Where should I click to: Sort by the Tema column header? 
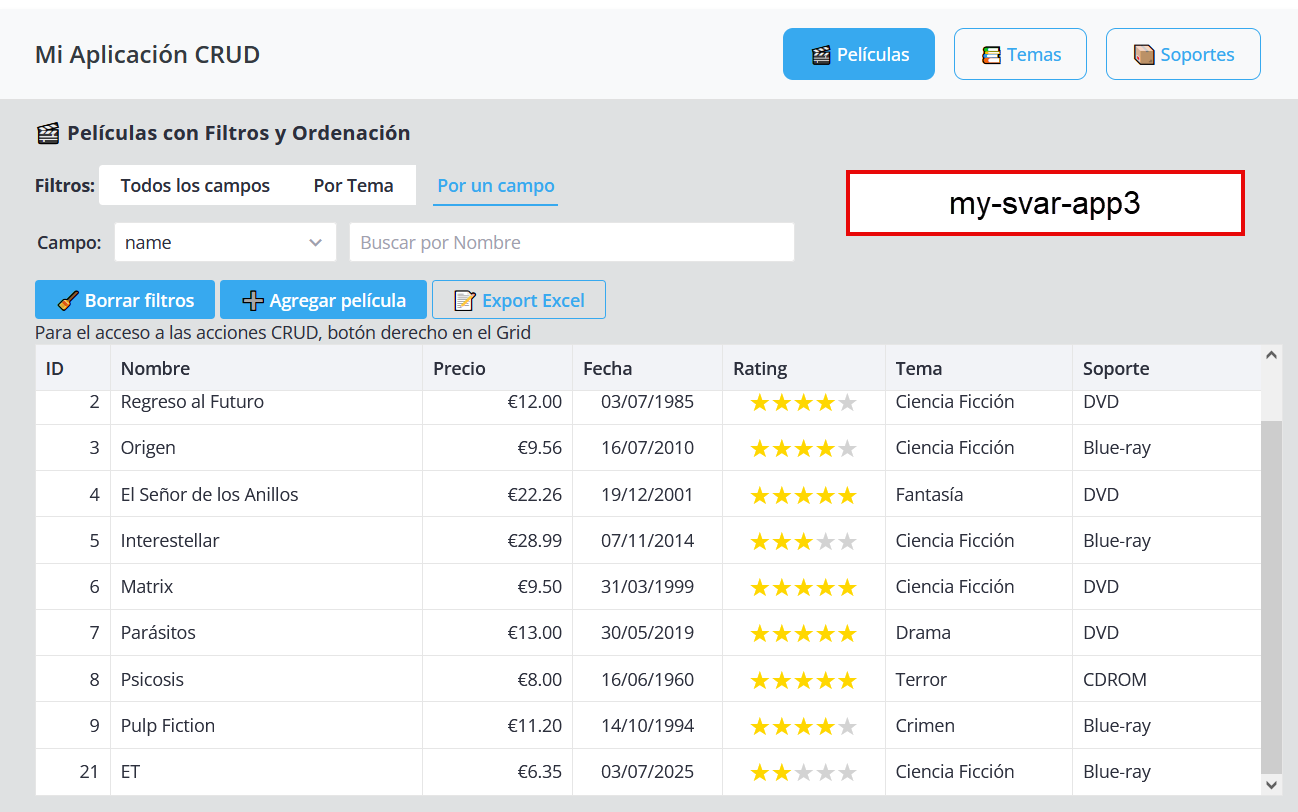(x=979, y=368)
